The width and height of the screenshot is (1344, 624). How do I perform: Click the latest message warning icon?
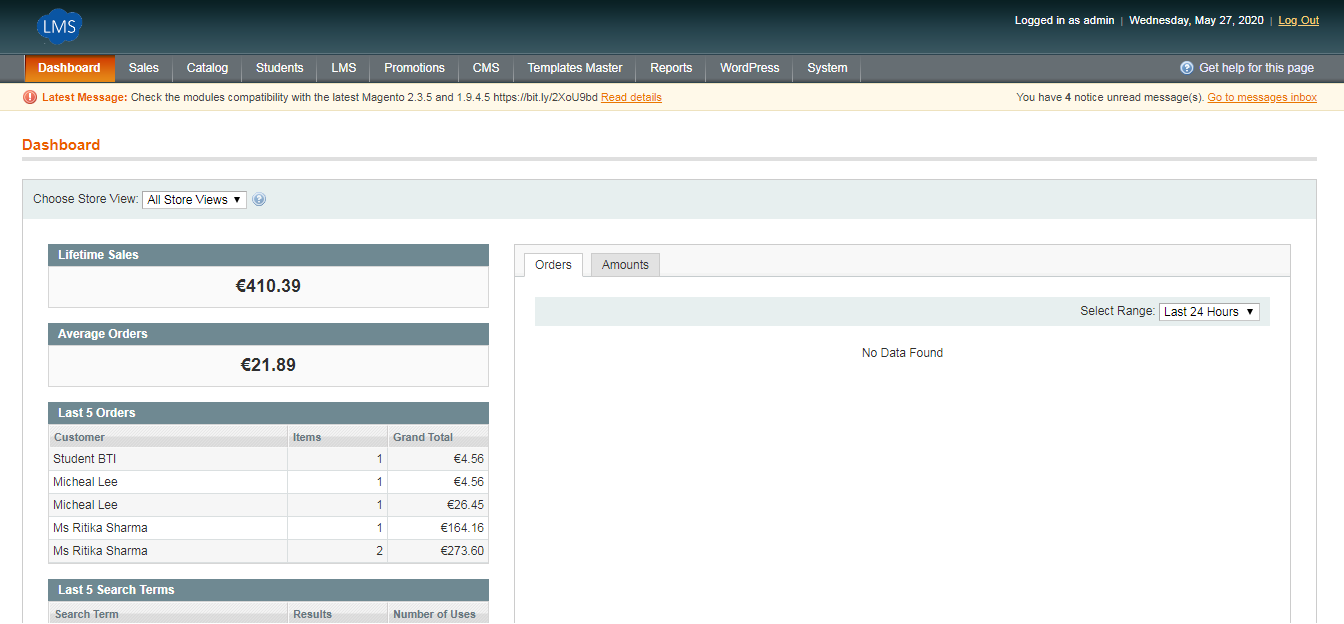click(30, 97)
